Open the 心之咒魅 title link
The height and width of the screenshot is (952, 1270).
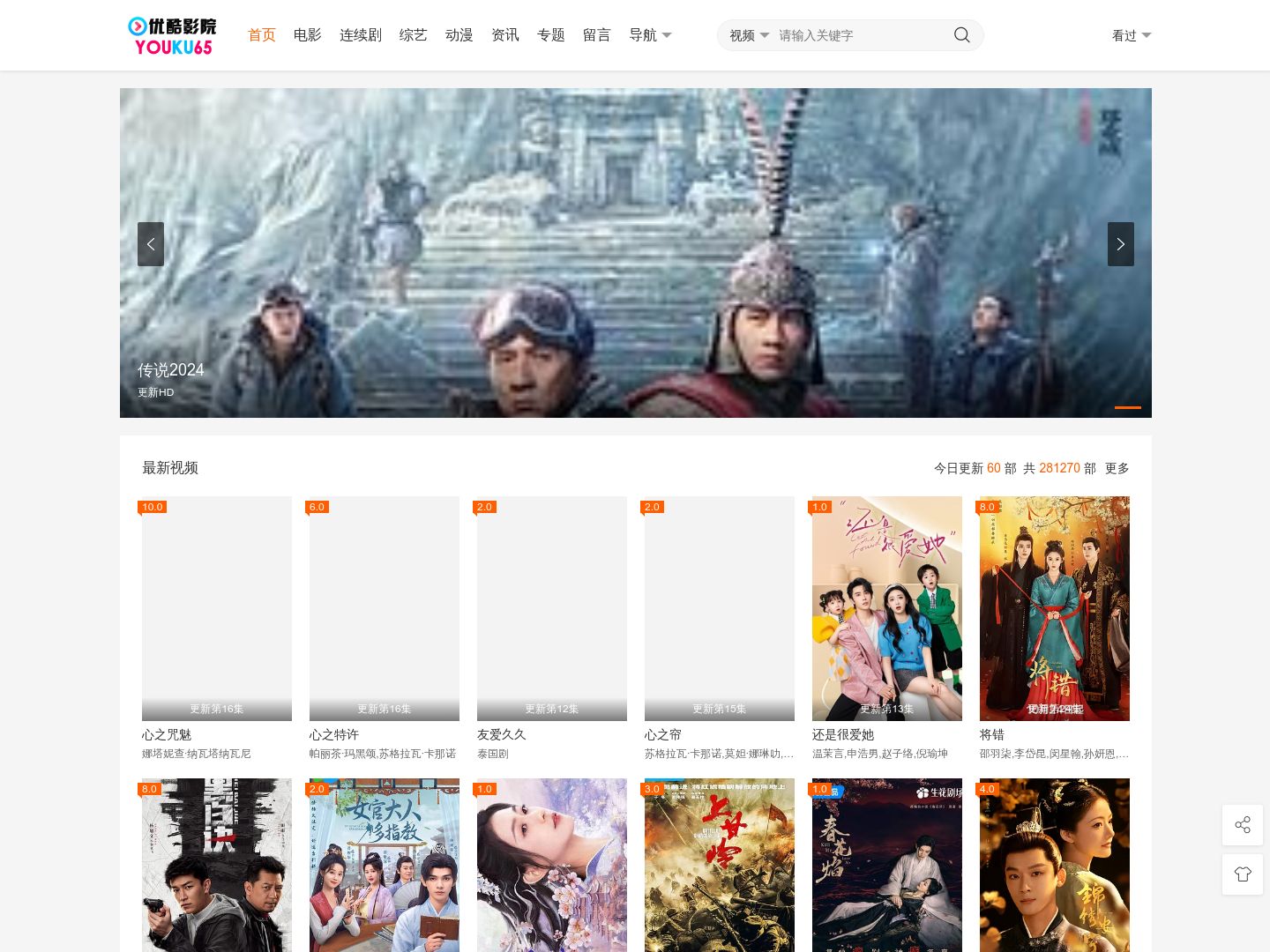click(x=167, y=734)
